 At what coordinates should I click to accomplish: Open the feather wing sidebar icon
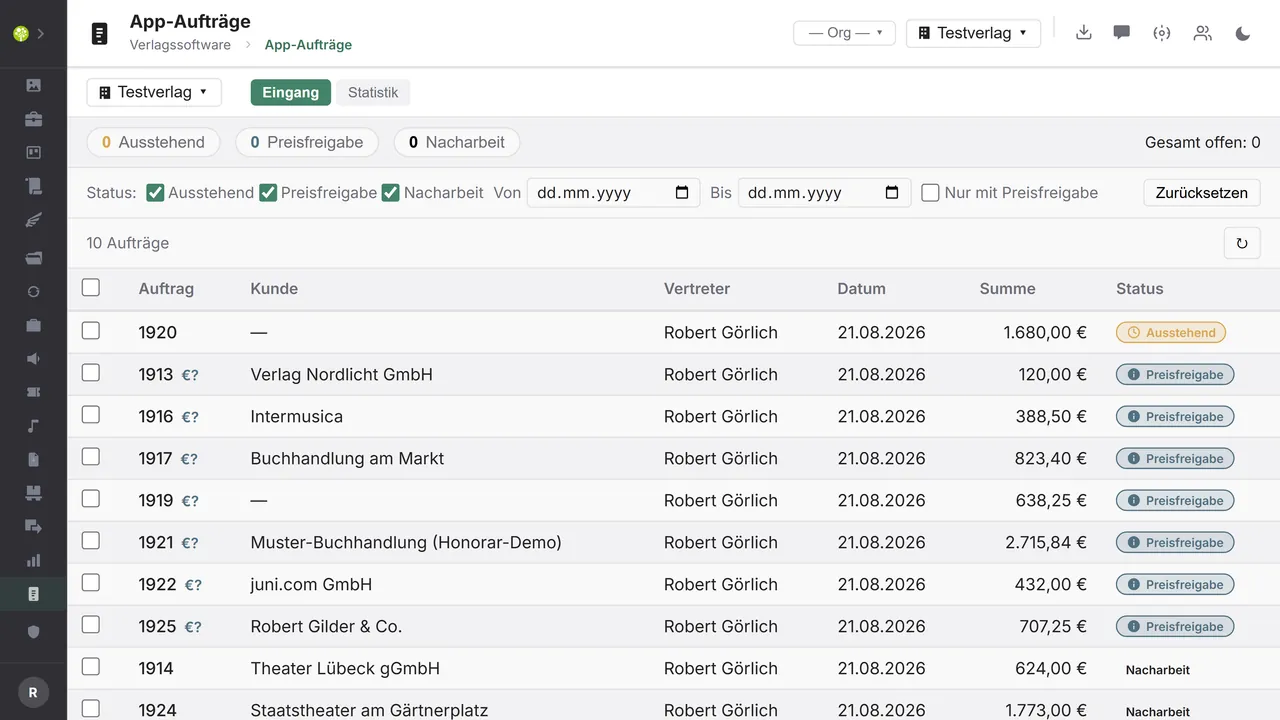[x=33, y=220]
